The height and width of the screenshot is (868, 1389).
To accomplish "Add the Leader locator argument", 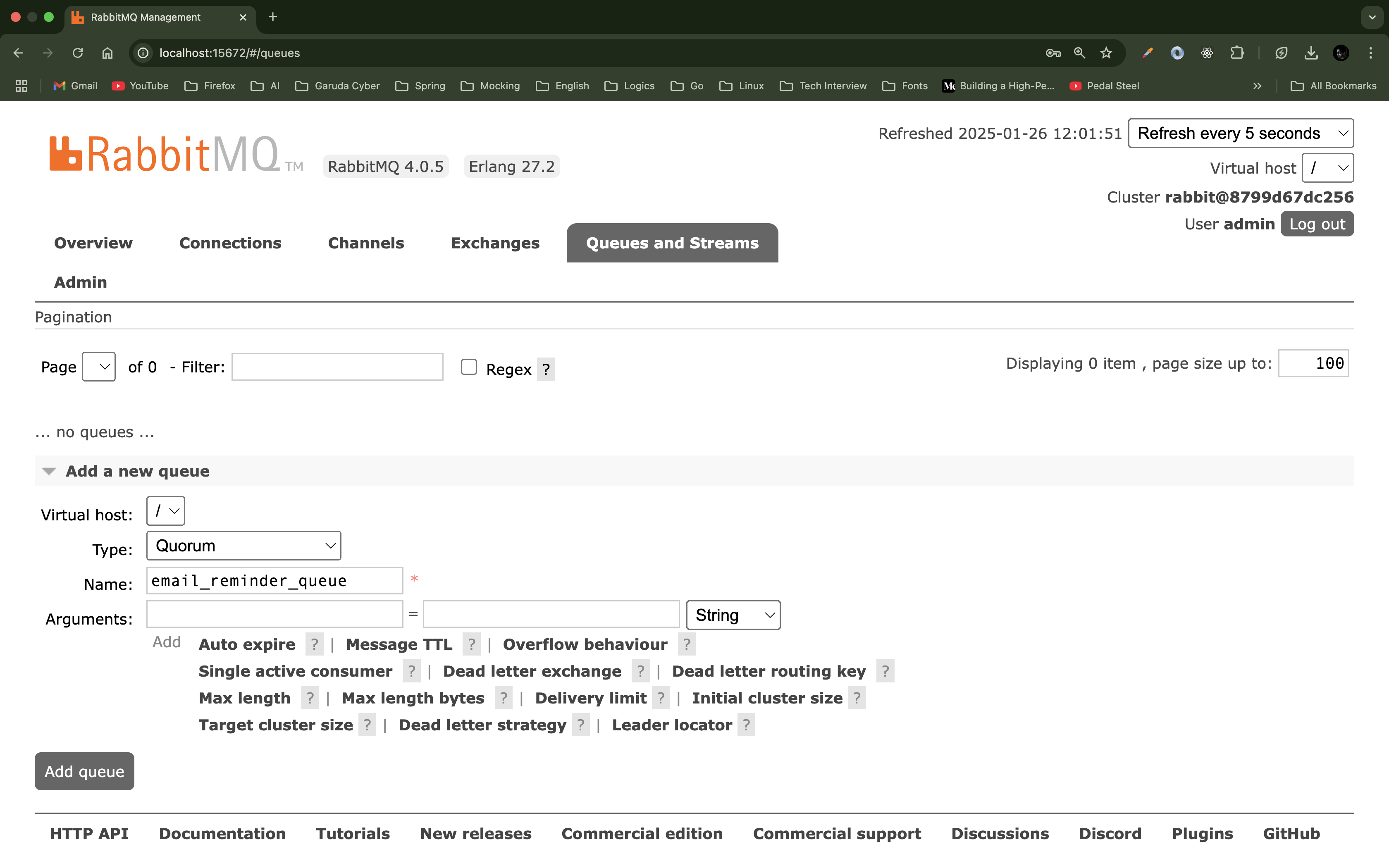I will point(671,725).
